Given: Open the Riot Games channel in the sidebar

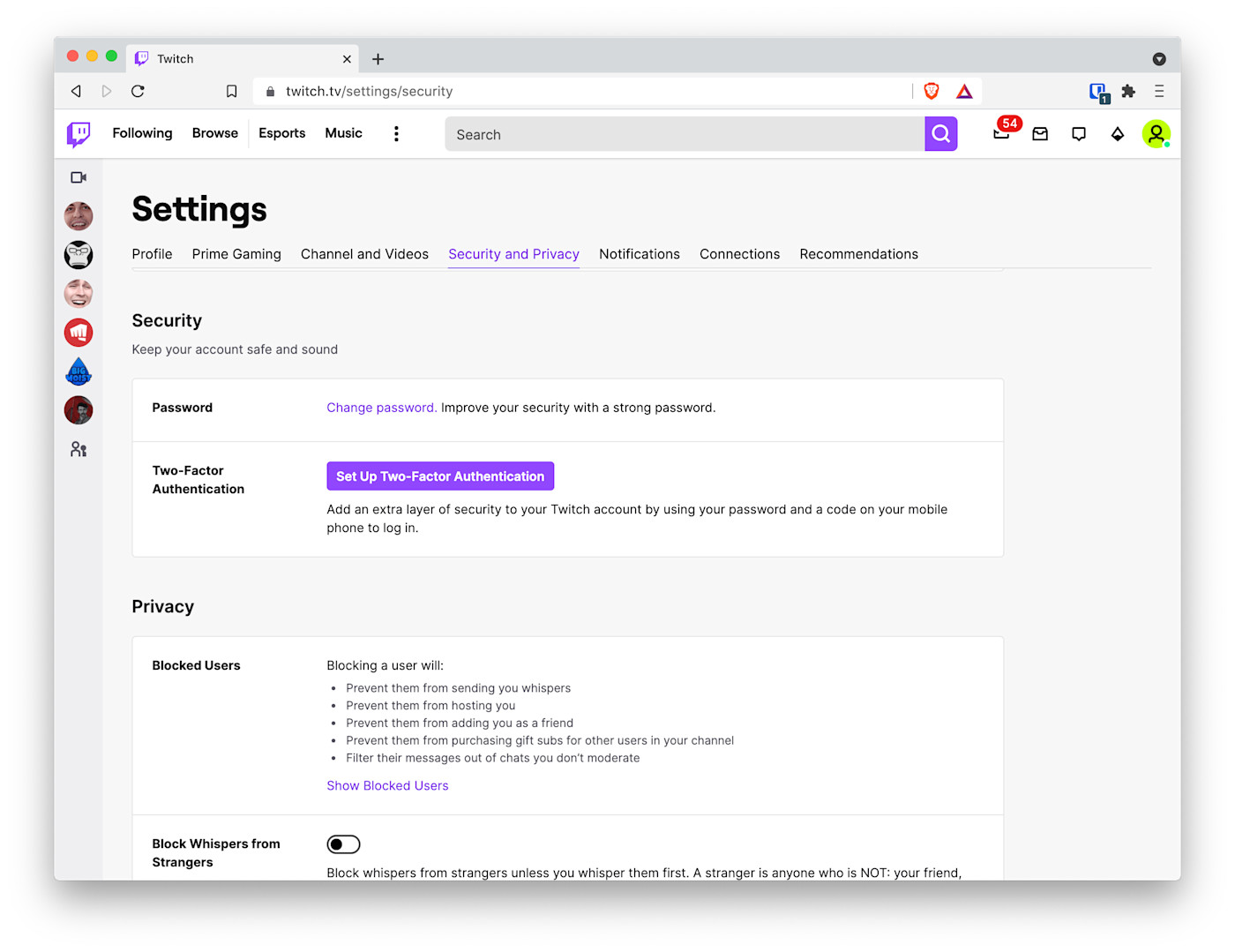Looking at the screenshot, I should click(x=78, y=333).
